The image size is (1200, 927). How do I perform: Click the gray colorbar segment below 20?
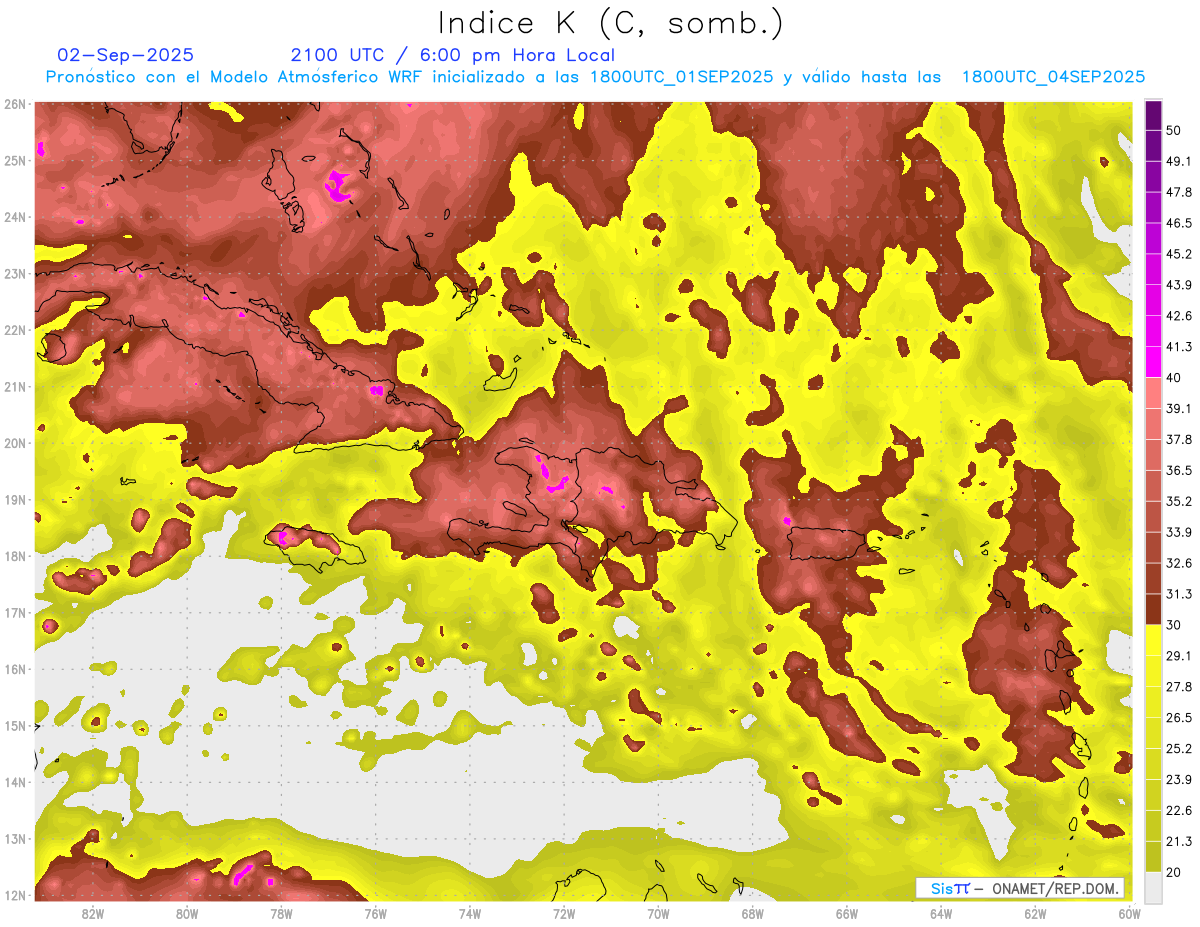tap(1153, 886)
